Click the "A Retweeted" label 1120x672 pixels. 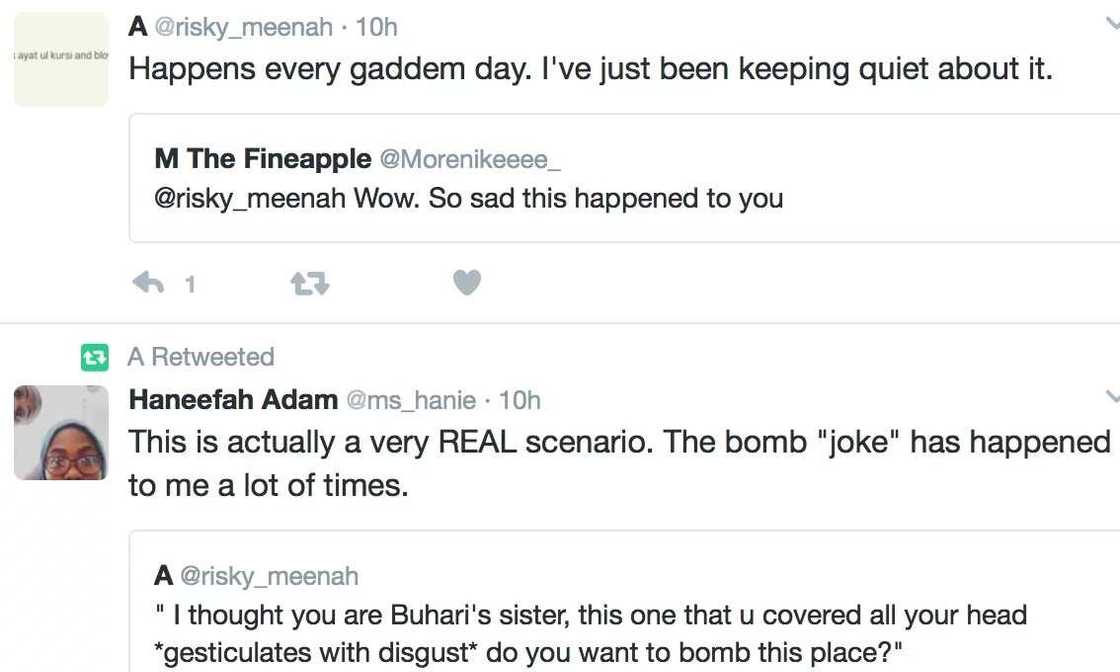[200, 357]
